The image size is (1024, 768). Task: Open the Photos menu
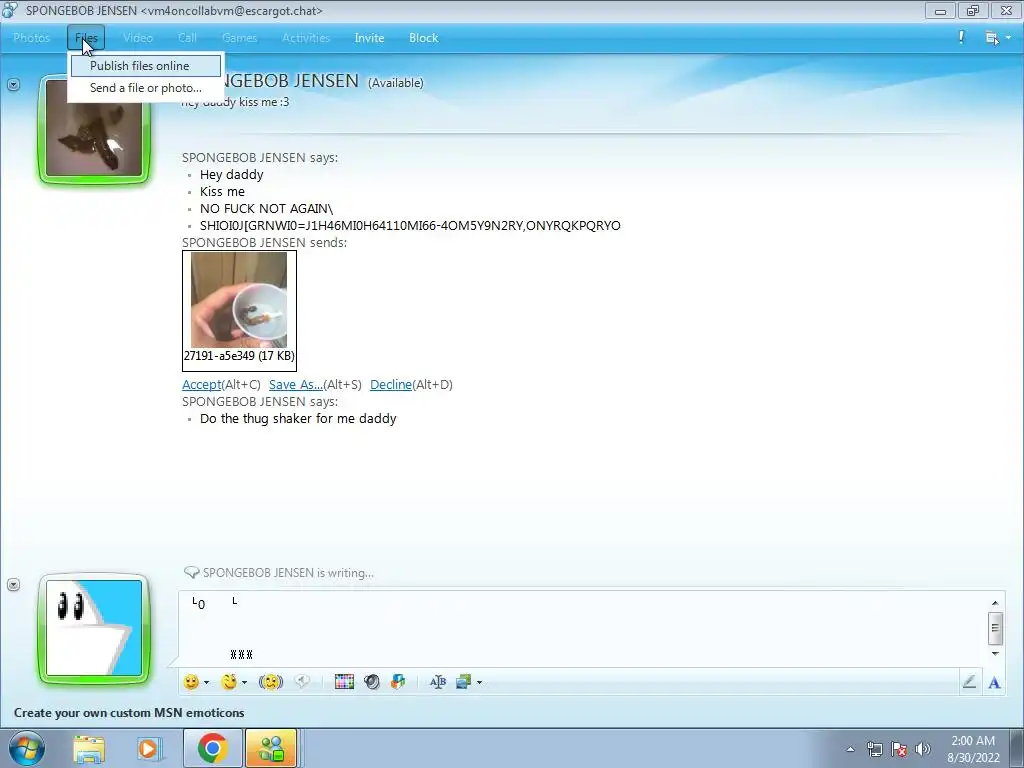[31, 38]
